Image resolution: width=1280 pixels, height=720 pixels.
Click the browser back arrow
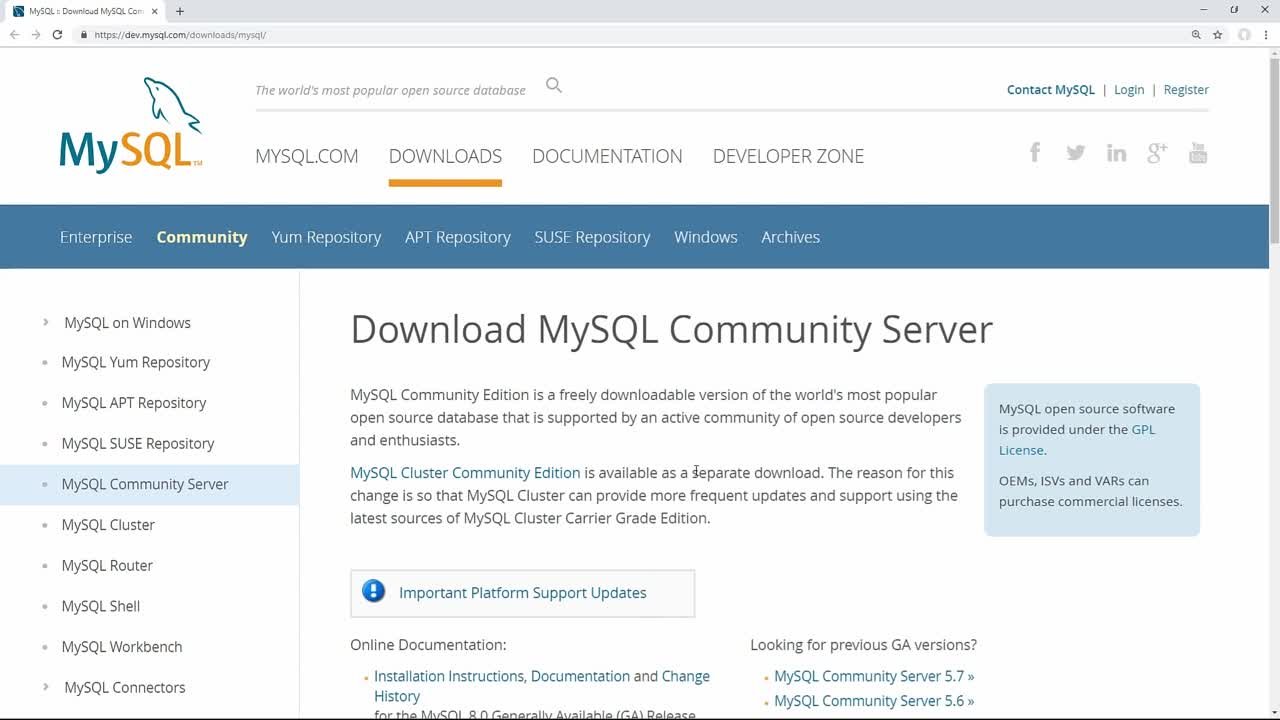(14, 34)
